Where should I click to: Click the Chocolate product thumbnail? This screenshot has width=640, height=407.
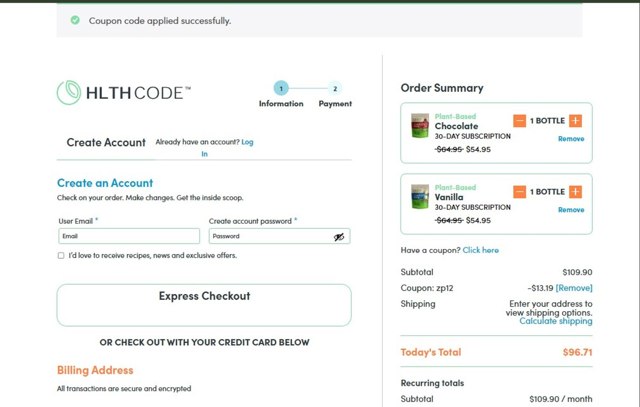420,125
